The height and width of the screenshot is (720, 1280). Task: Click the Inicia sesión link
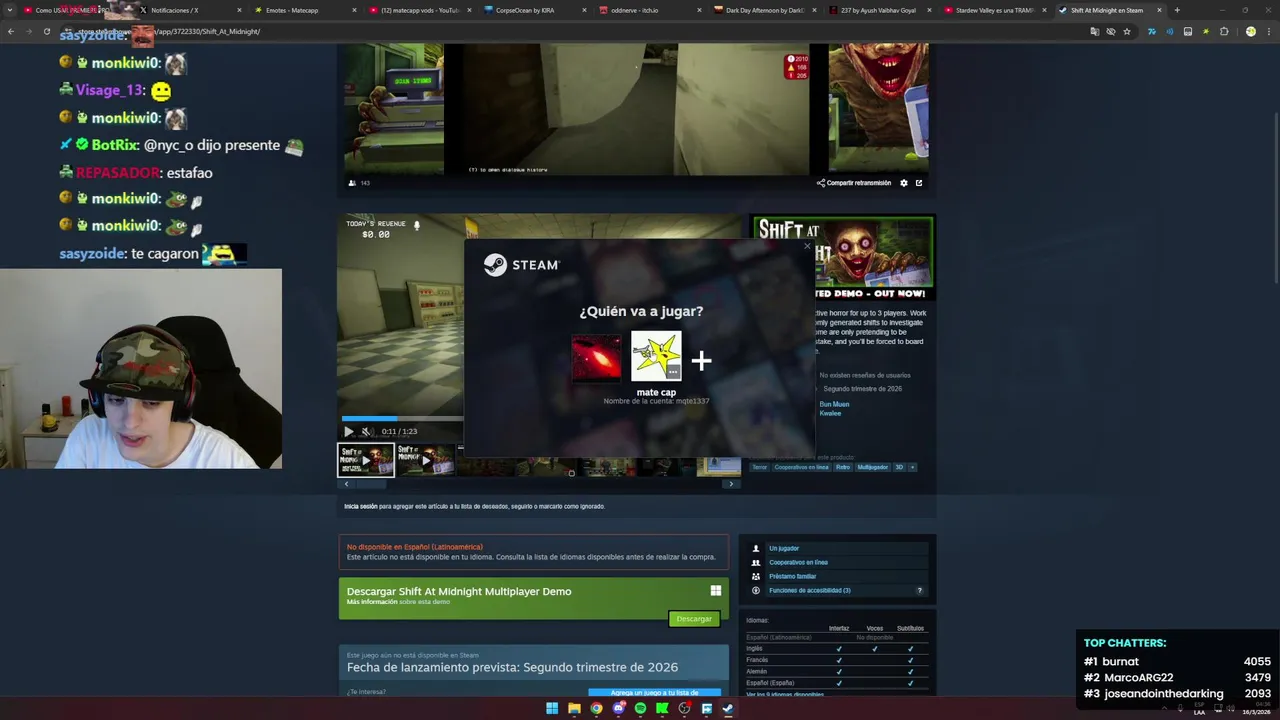pyautogui.click(x=361, y=506)
